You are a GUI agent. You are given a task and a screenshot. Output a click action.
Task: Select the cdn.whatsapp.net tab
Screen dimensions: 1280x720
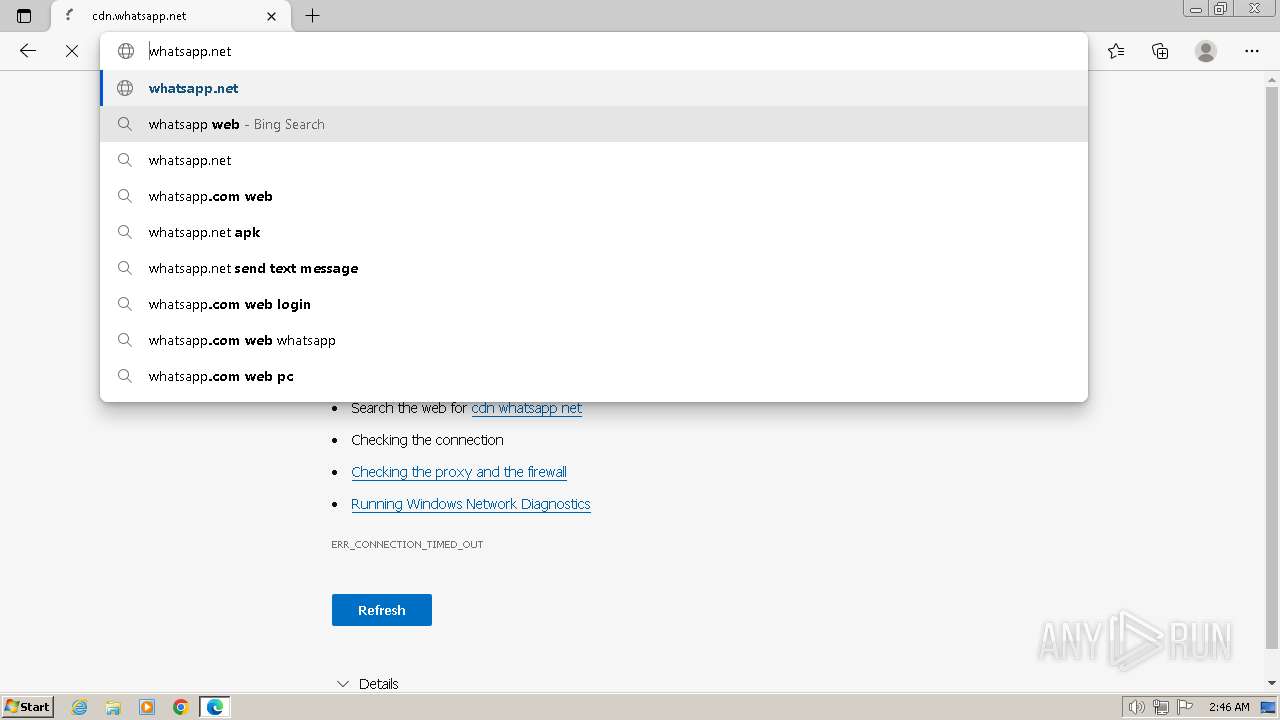click(x=168, y=16)
